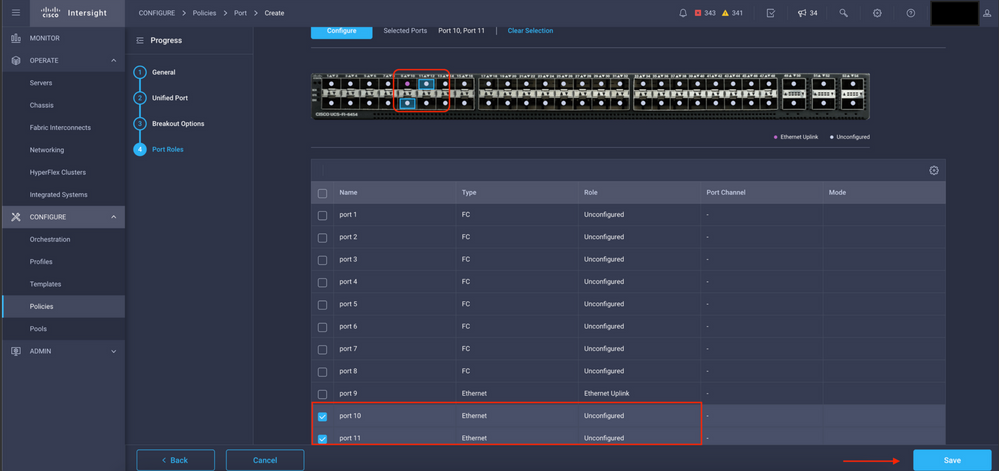The height and width of the screenshot is (471, 999).
Task: Click the CONFIGURE tools icon
Action: pyautogui.click(x=16, y=217)
